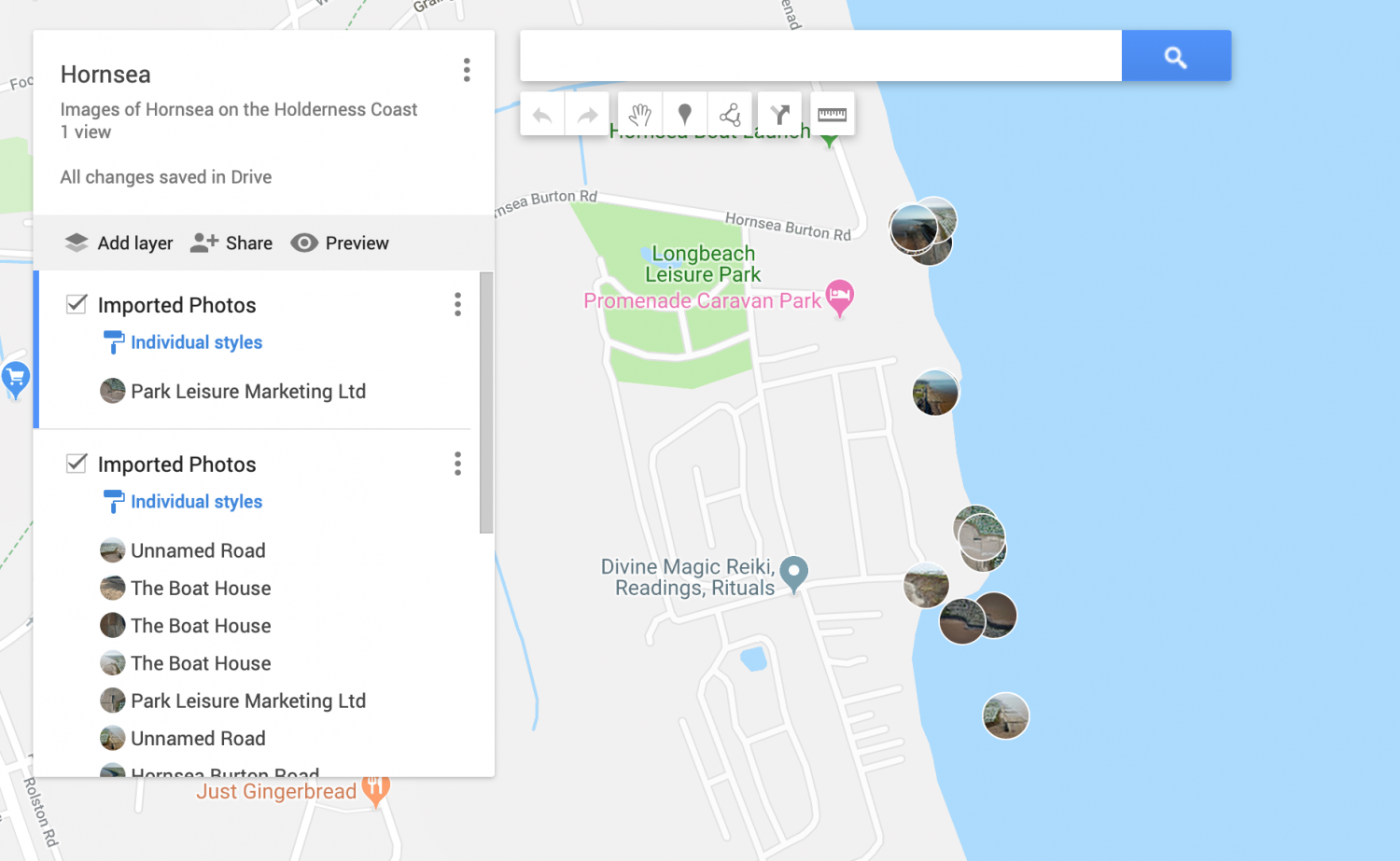The image size is (1400, 861).
Task: Open The Boat House photo entry
Action: tap(200, 588)
